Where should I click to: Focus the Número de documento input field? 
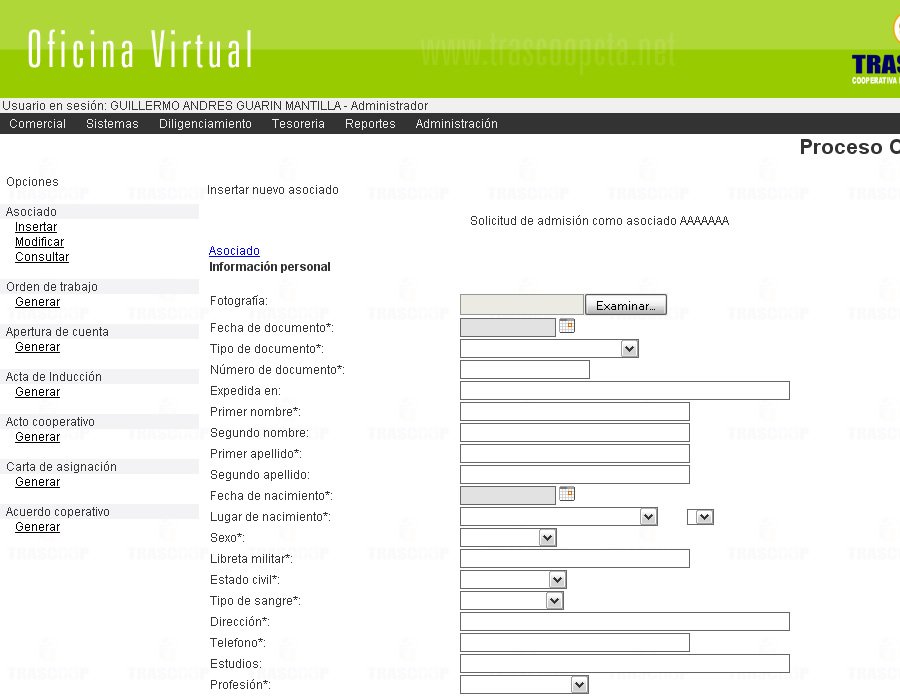524,370
